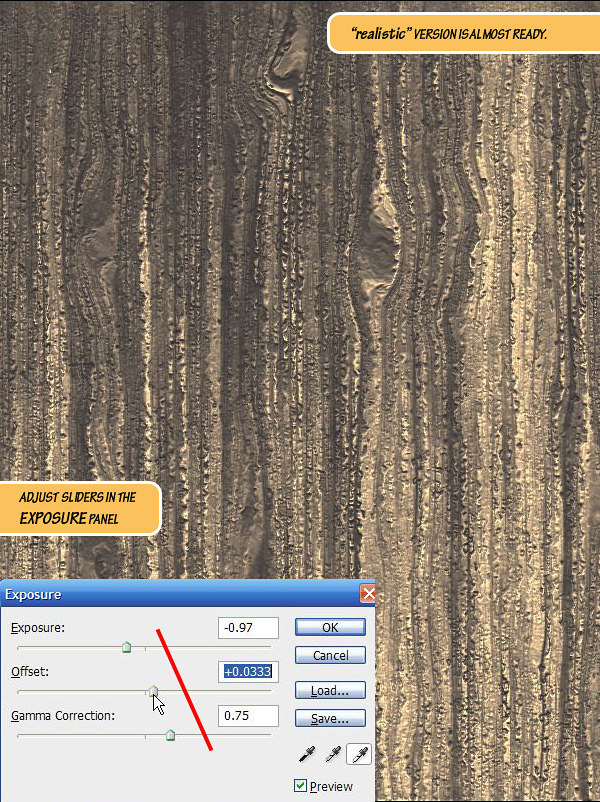Click the Save... button

click(x=330, y=718)
